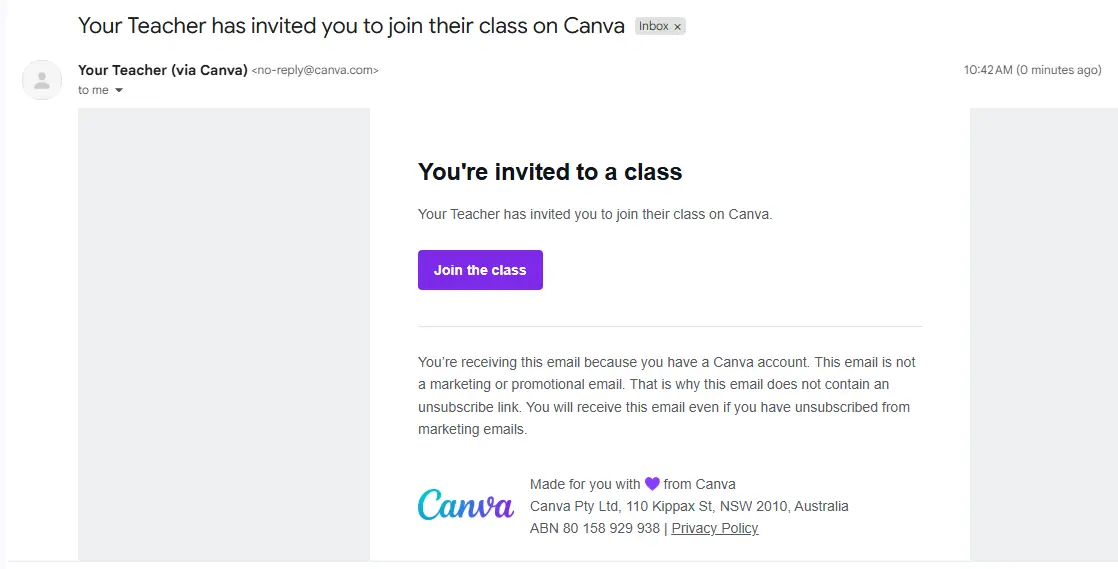The width and height of the screenshot is (1118, 569).
Task: Click the 'to me' recipient text
Action: [x=93, y=90]
